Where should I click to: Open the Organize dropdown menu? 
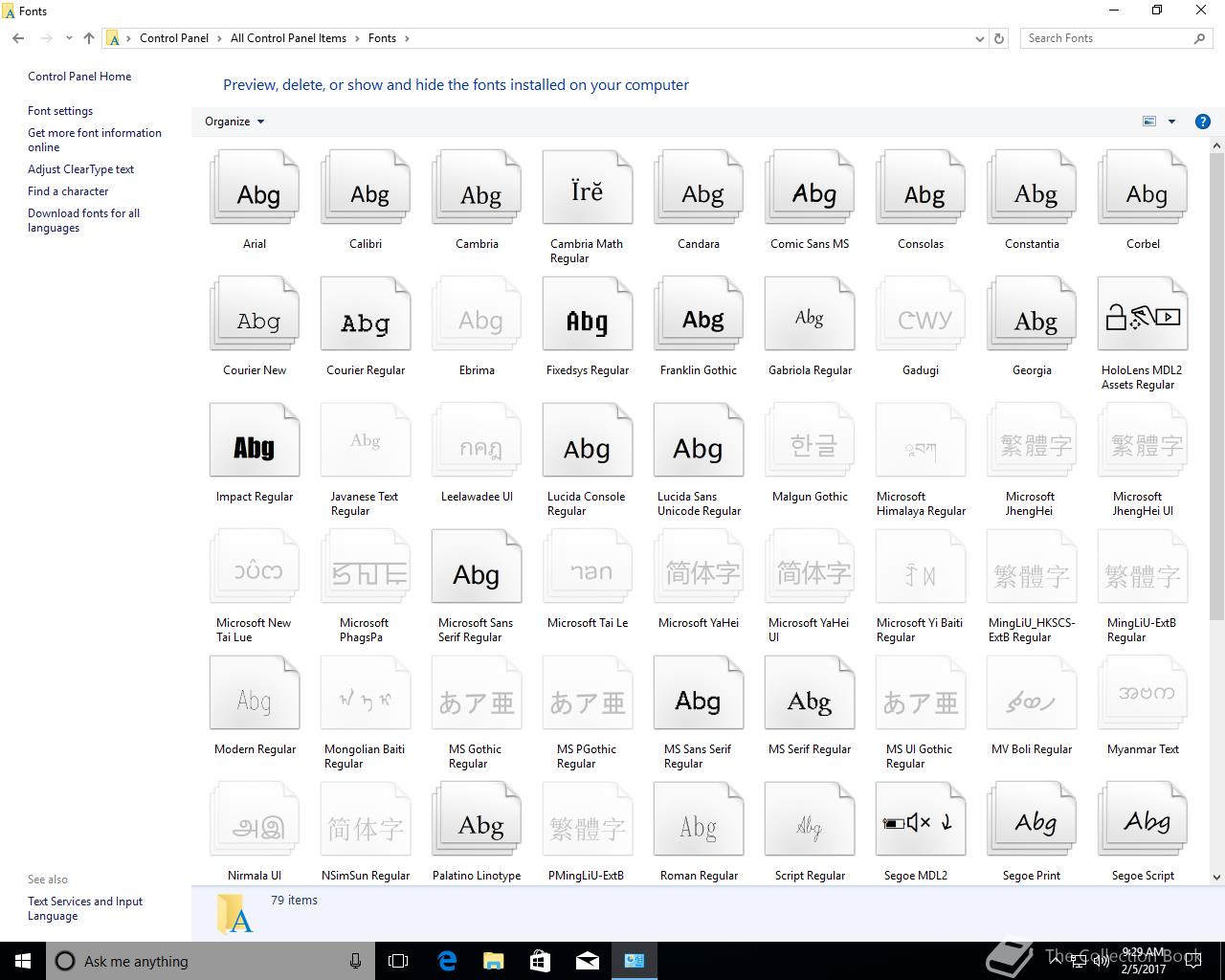pos(234,122)
